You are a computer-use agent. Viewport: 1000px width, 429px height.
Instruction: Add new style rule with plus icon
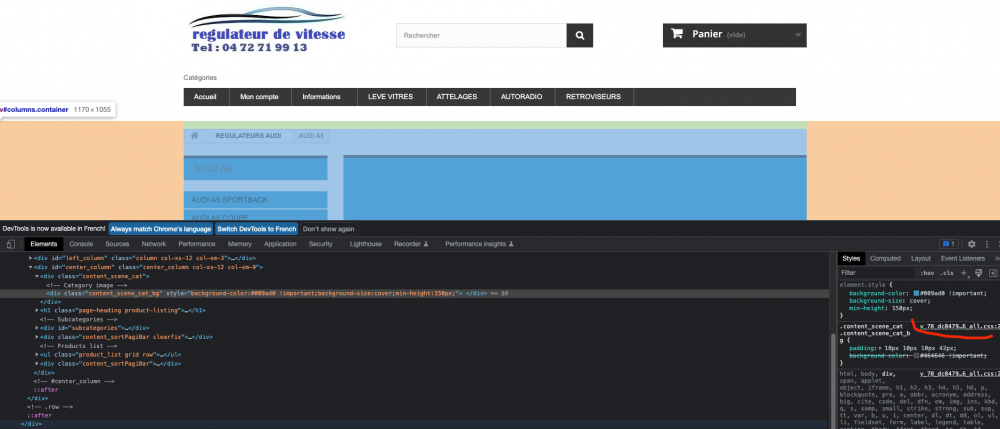pyautogui.click(x=964, y=273)
